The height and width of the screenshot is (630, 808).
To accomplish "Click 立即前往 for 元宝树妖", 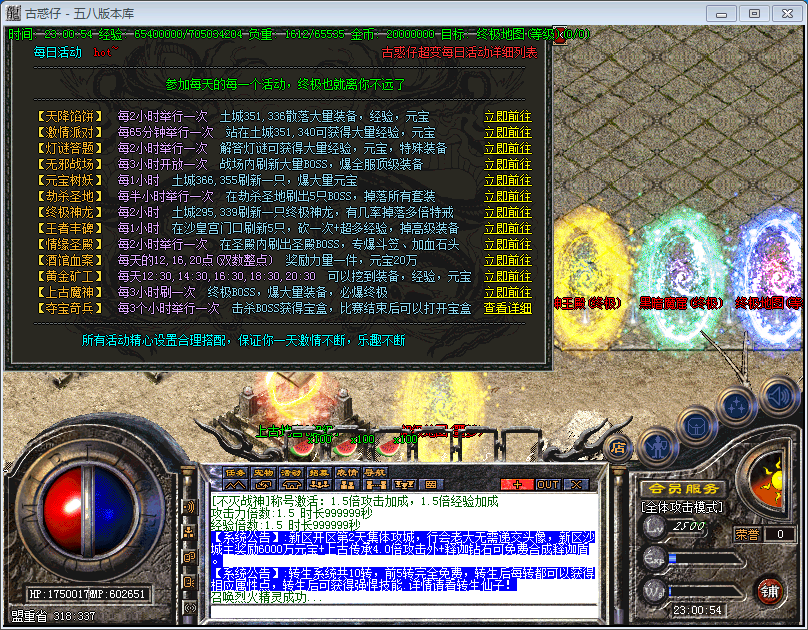I will coord(508,180).
